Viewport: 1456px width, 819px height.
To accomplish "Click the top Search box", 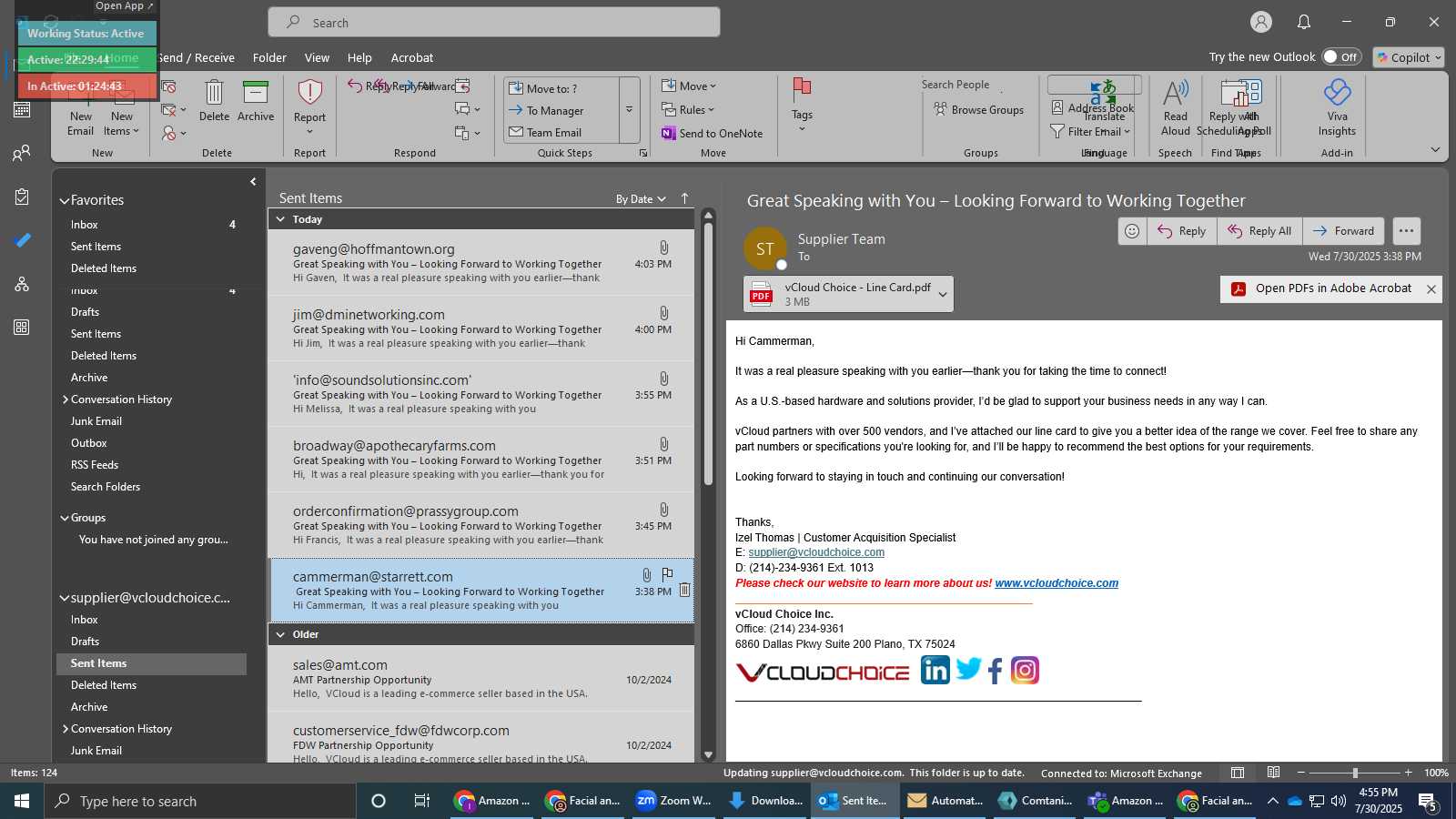I will coord(494,23).
